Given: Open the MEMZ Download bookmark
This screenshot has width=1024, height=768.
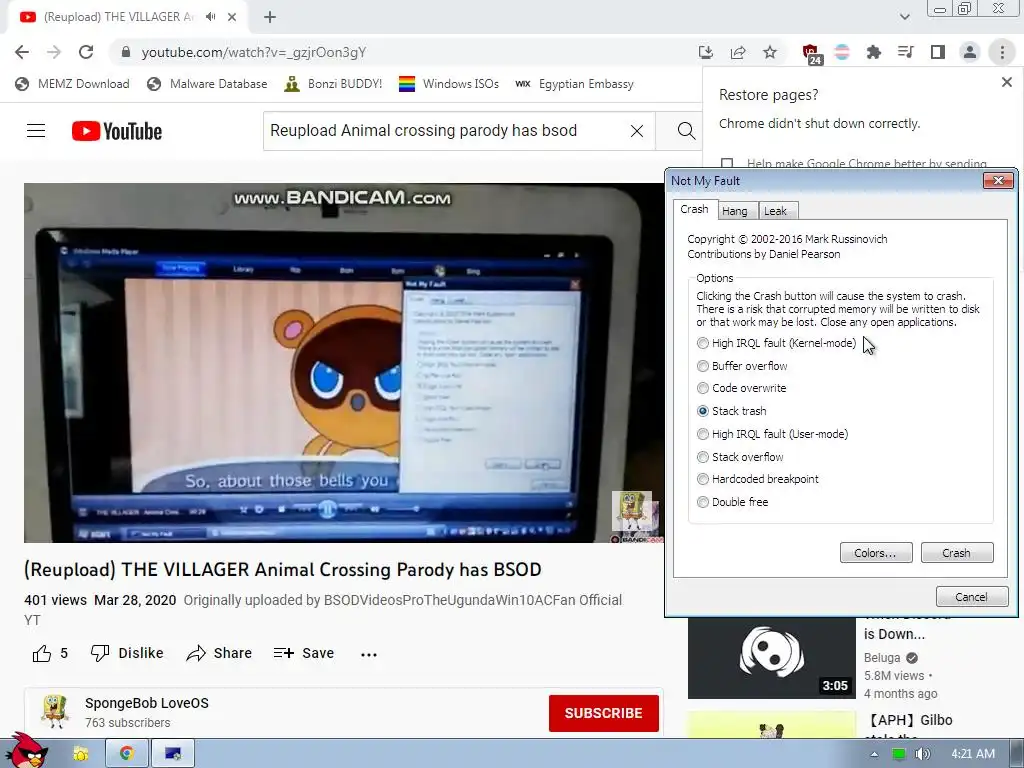Looking at the screenshot, I should (72, 84).
